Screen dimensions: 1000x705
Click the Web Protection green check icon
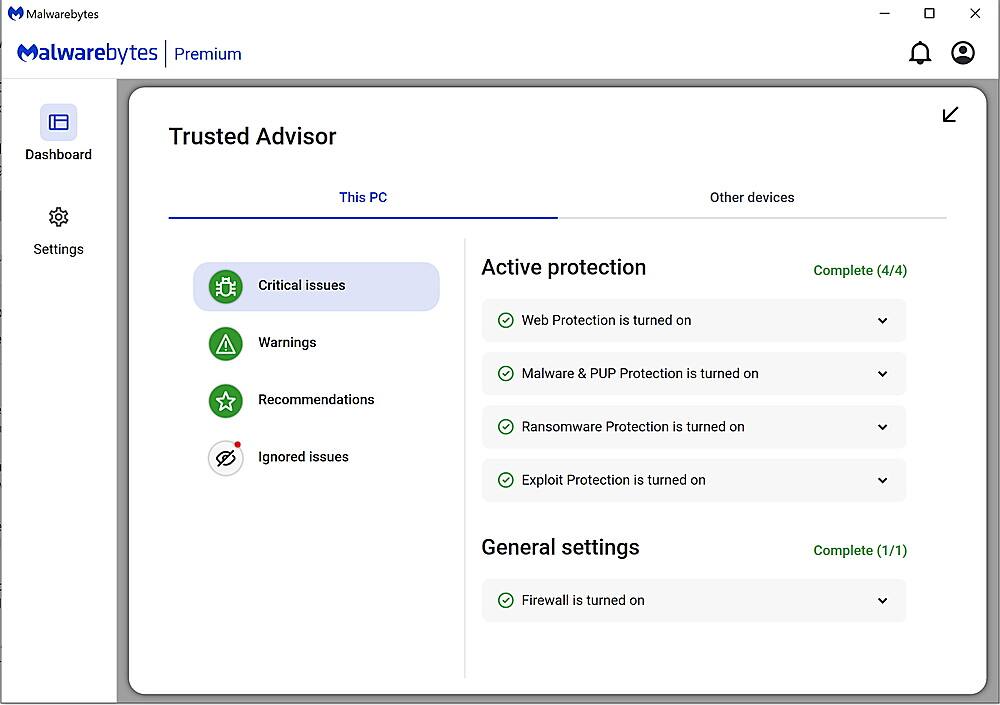coord(506,320)
